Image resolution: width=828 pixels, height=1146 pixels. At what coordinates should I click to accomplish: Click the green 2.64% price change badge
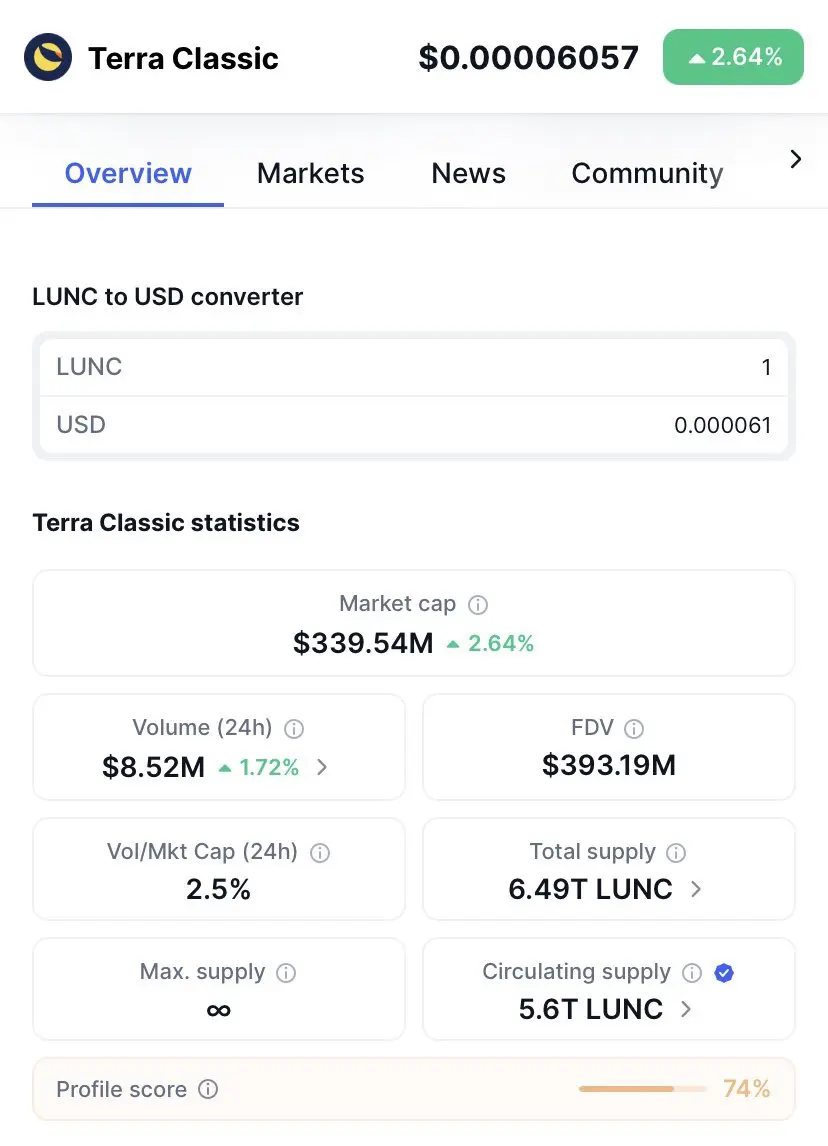(733, 57)
